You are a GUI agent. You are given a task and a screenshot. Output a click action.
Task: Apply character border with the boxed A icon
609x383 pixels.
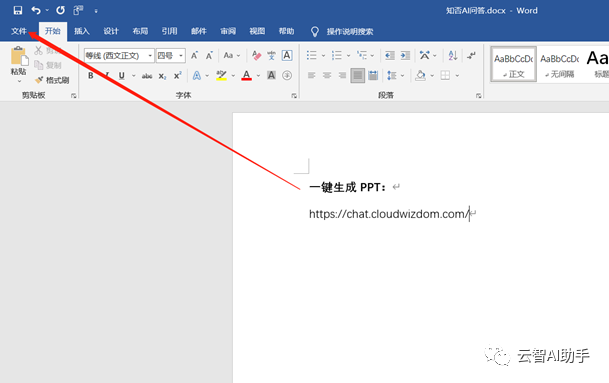tap(287, 56)
